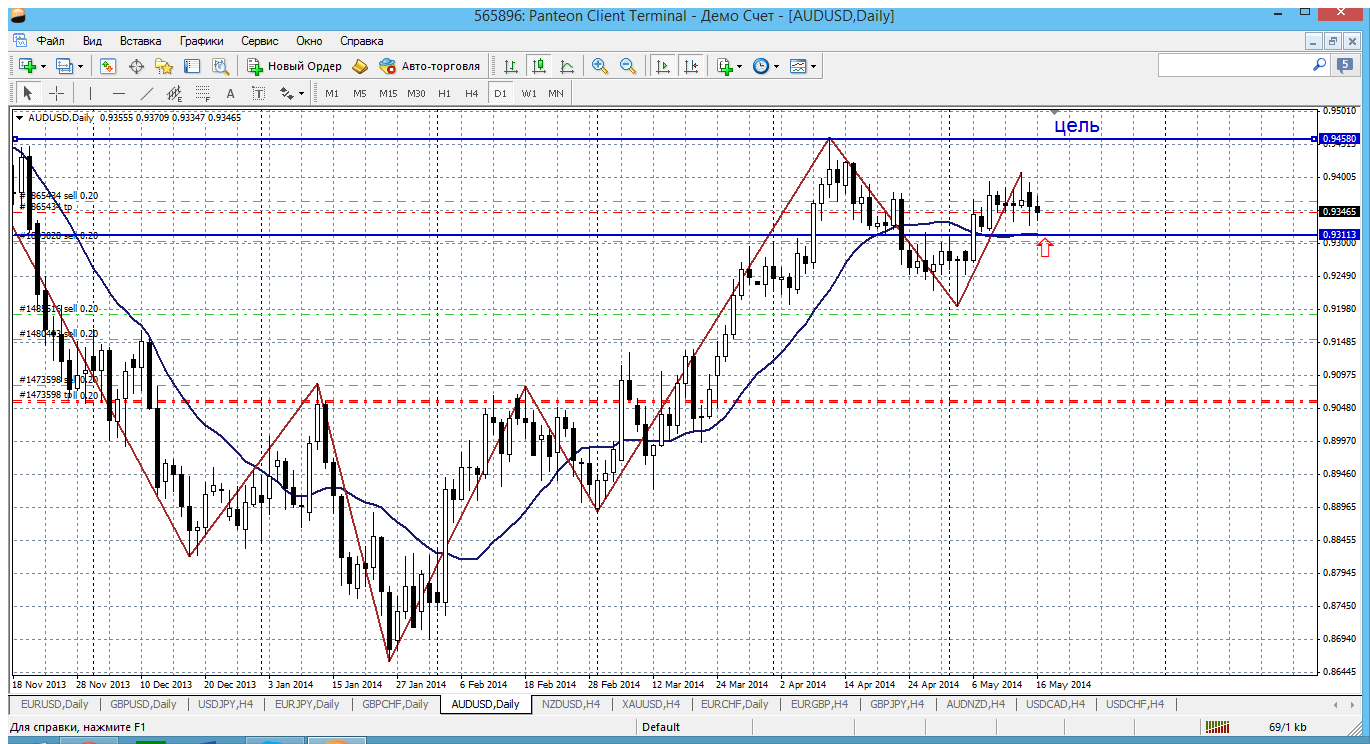This screenshot has width=1370, height=744.
Task: Click the Zoom Out magnifier icon
Action: (x=628, y=66)
